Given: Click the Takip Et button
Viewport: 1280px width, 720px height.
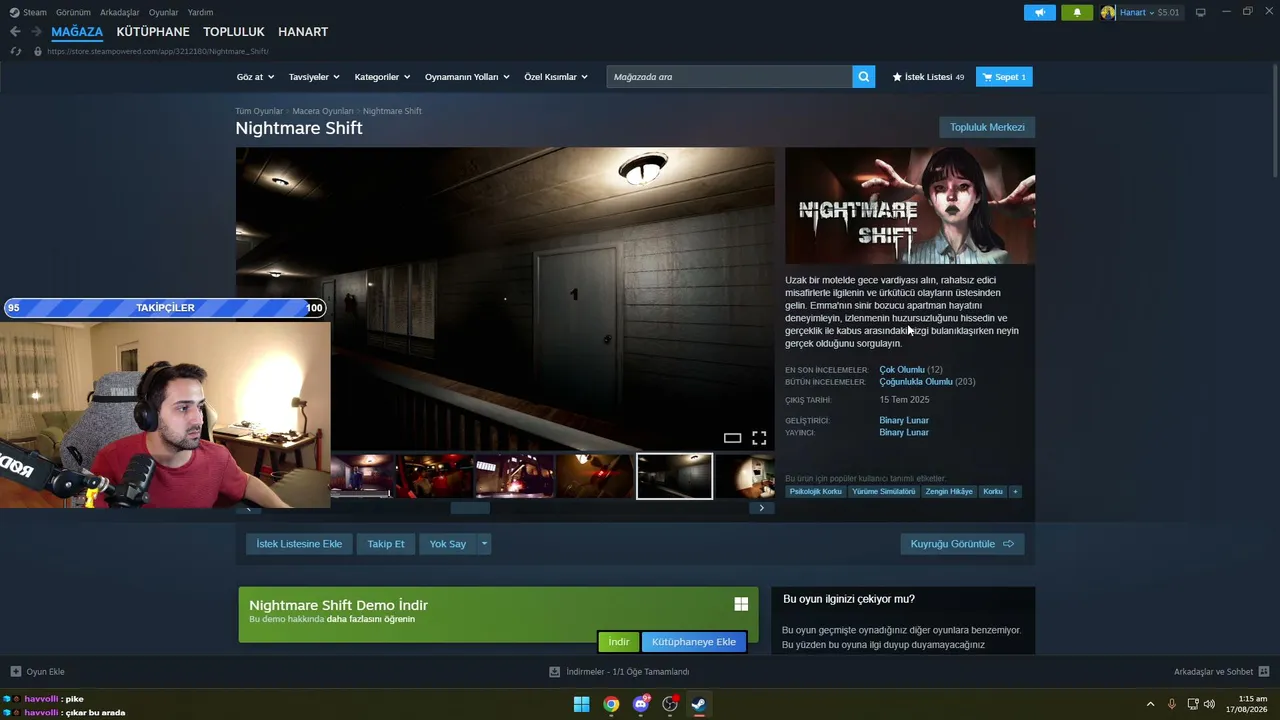Looking at the screenshot, I should [386, 544].
